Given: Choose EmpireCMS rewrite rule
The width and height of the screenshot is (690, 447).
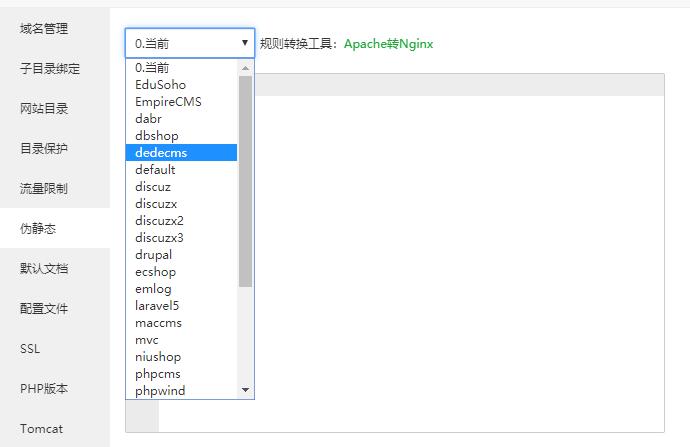Looking at the screenshot, I should click(x=181, y=102).
